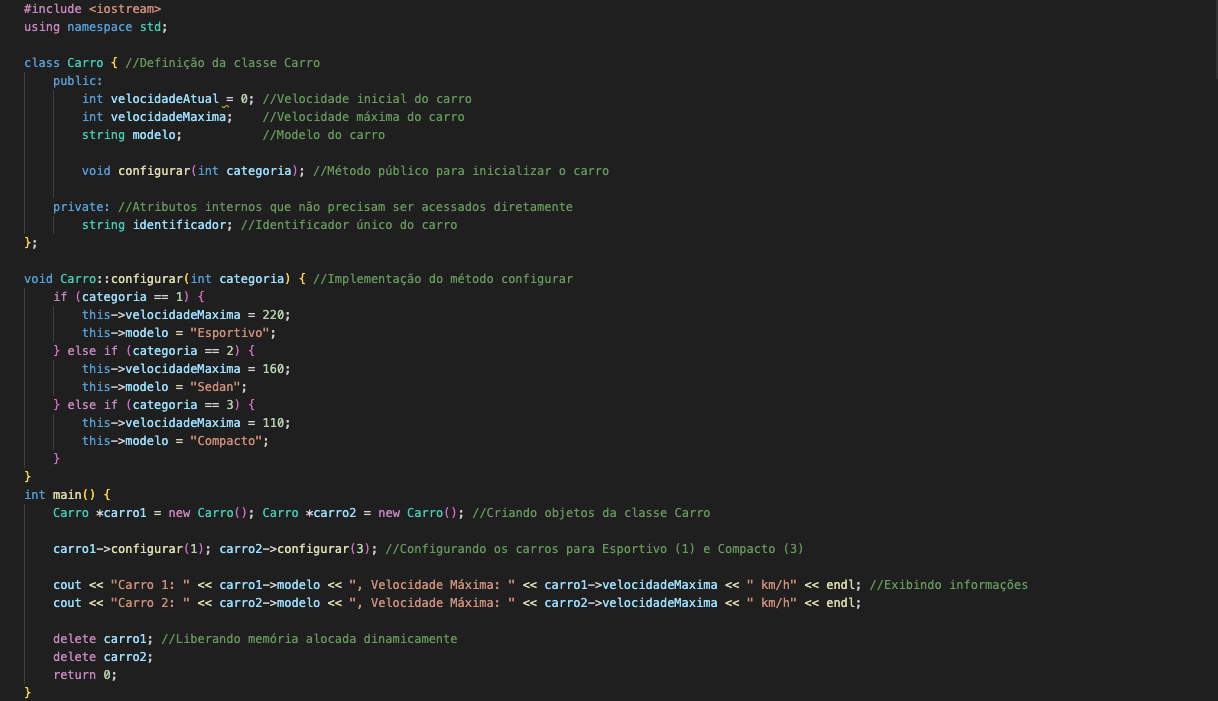Click the comment starting "//Configurando os carros"
1218x701 pixels.
point(594,549)
